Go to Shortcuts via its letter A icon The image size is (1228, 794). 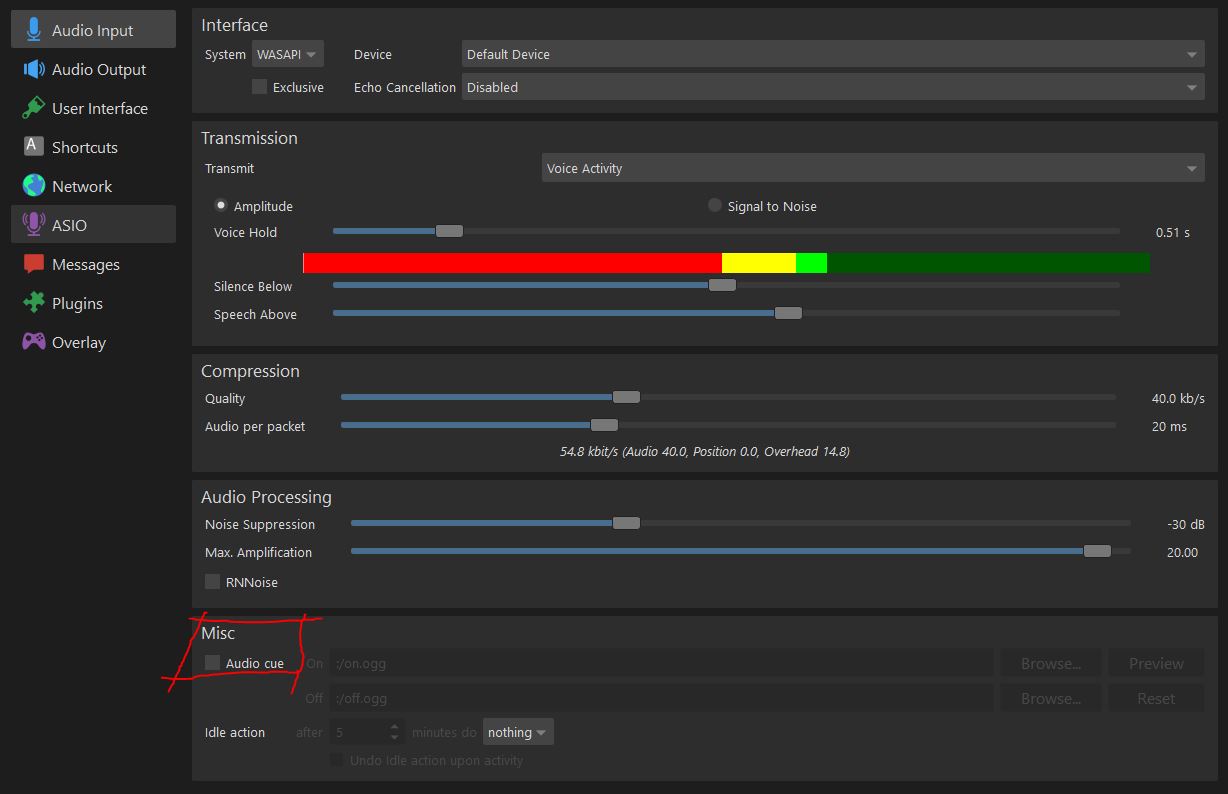point(34,146)
